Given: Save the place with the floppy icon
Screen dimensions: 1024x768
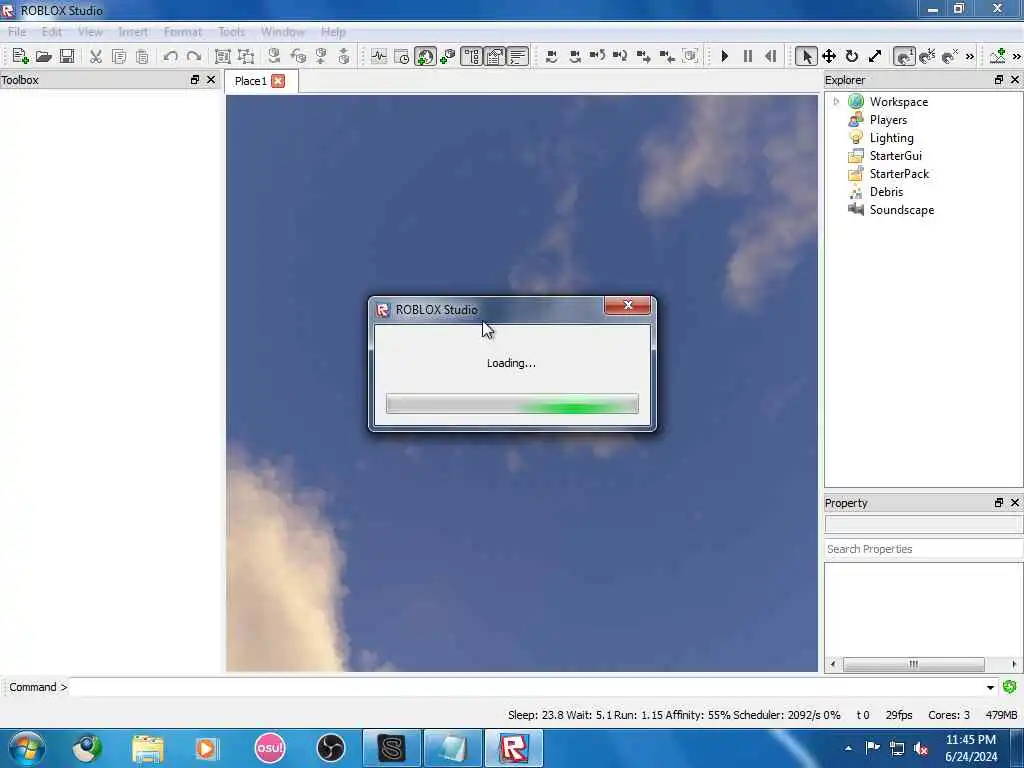Looking at the screenshot, I should [67, 56].
